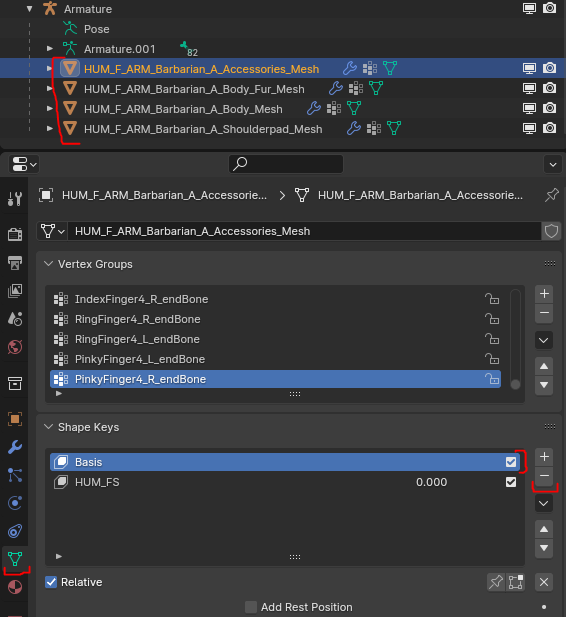Collapse the Vertex Groups panel
Image resolution: width=566 pixels, height=617 pixels.
(48, 264)
